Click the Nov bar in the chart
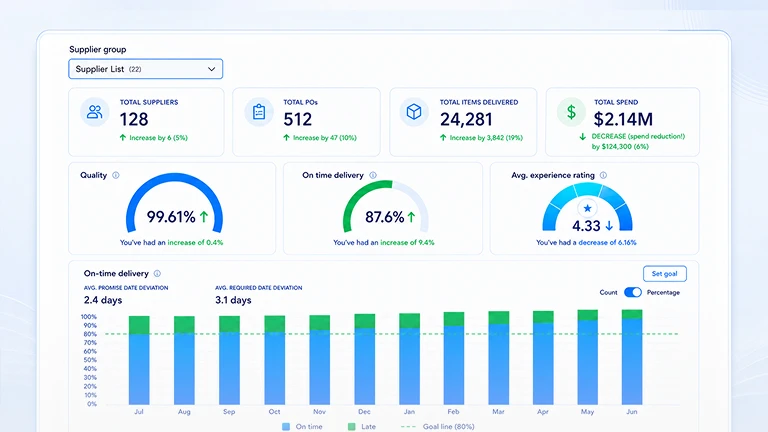Screen dimensions: 768x432 319,360
